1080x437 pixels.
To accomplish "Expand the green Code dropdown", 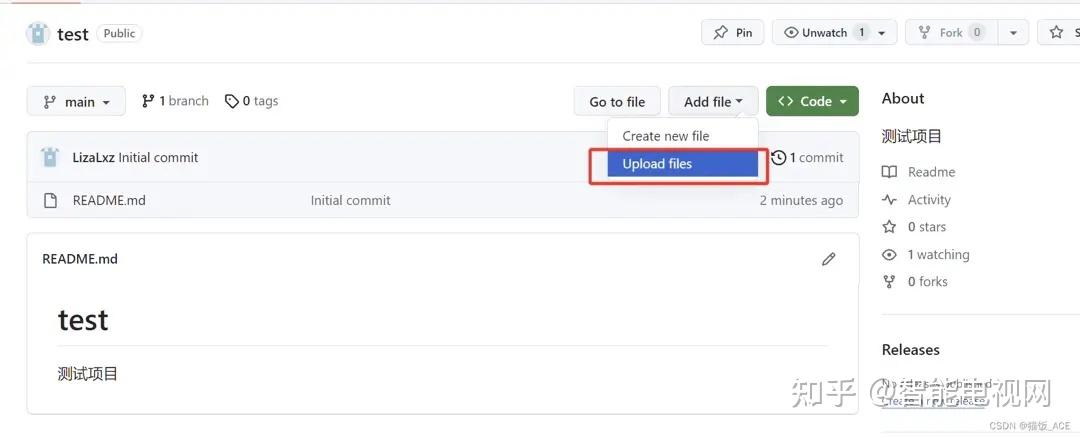I will (x=812, y=101).
